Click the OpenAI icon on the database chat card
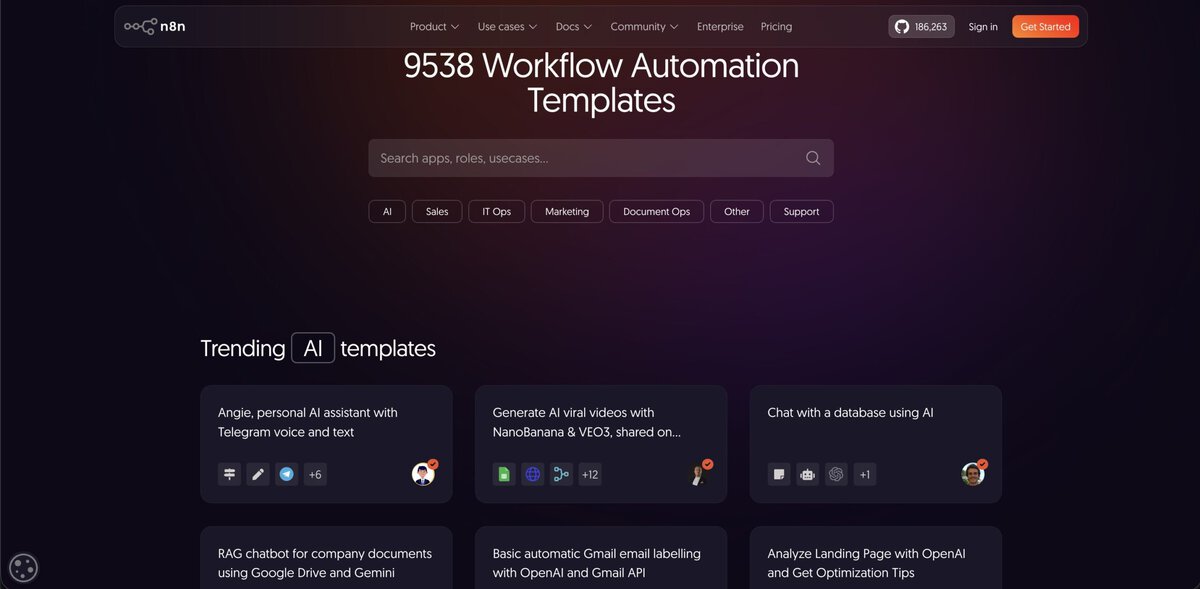The width and height of the screenshot is (1200, 589). 837,474
